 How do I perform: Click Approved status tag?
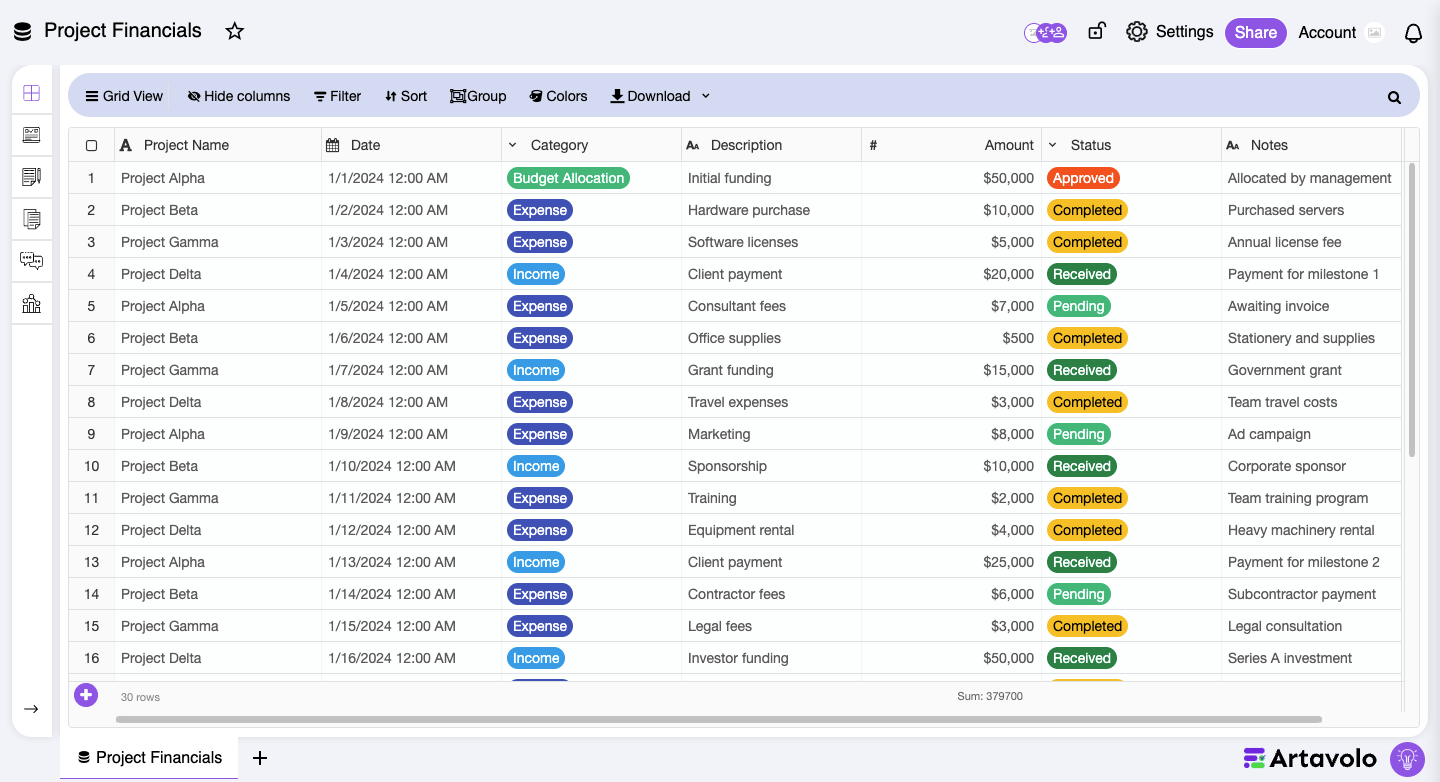pyautogui.click(x=1083, y=178)
